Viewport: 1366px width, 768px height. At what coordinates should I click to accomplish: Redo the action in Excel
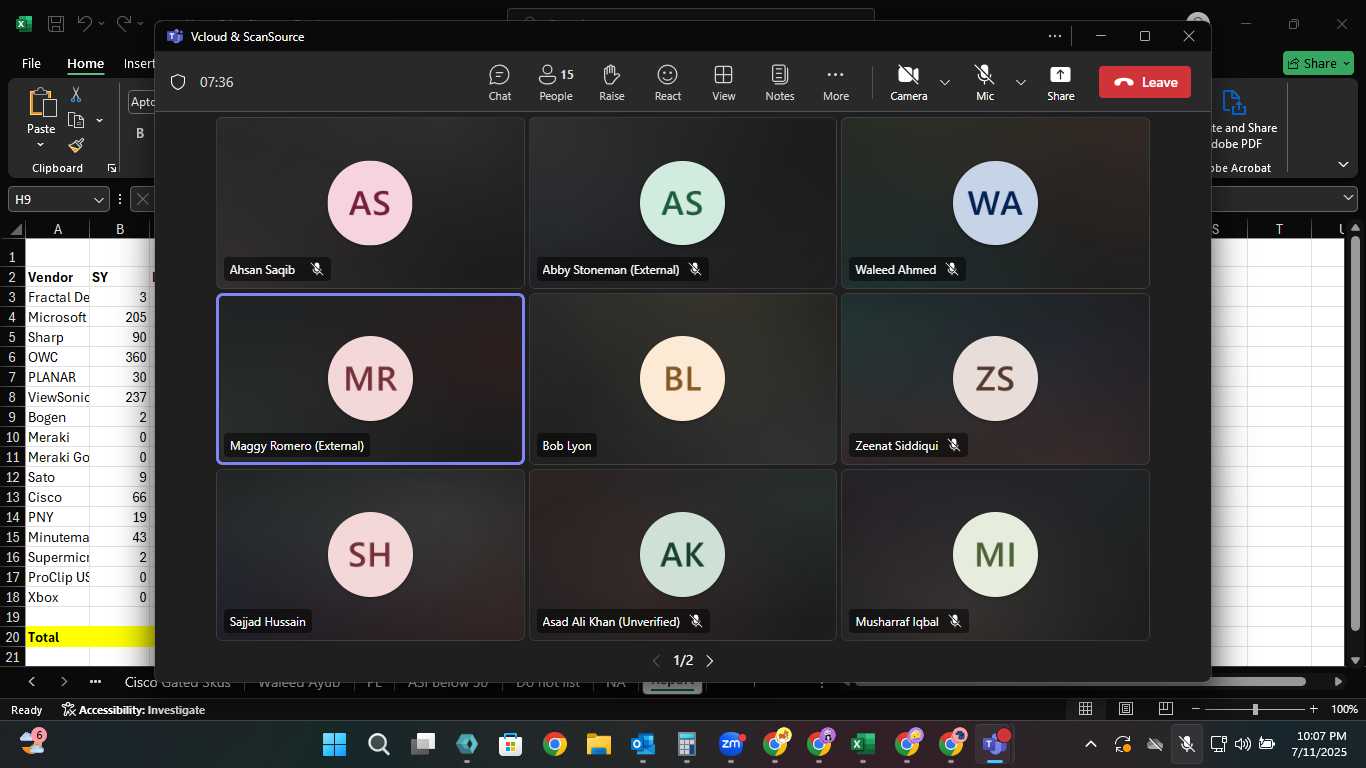pos(123,23)
